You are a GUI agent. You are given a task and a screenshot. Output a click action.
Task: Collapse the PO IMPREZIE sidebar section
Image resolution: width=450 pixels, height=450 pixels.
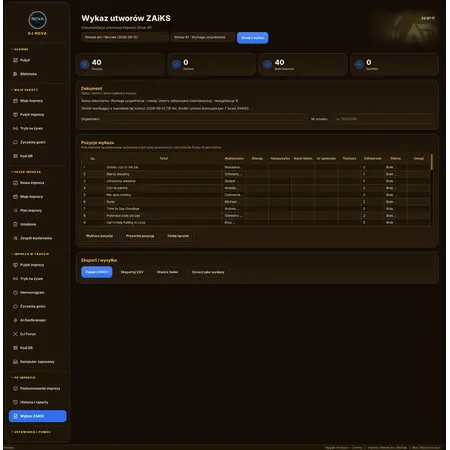pyautogui.click(x=23, y=378)
